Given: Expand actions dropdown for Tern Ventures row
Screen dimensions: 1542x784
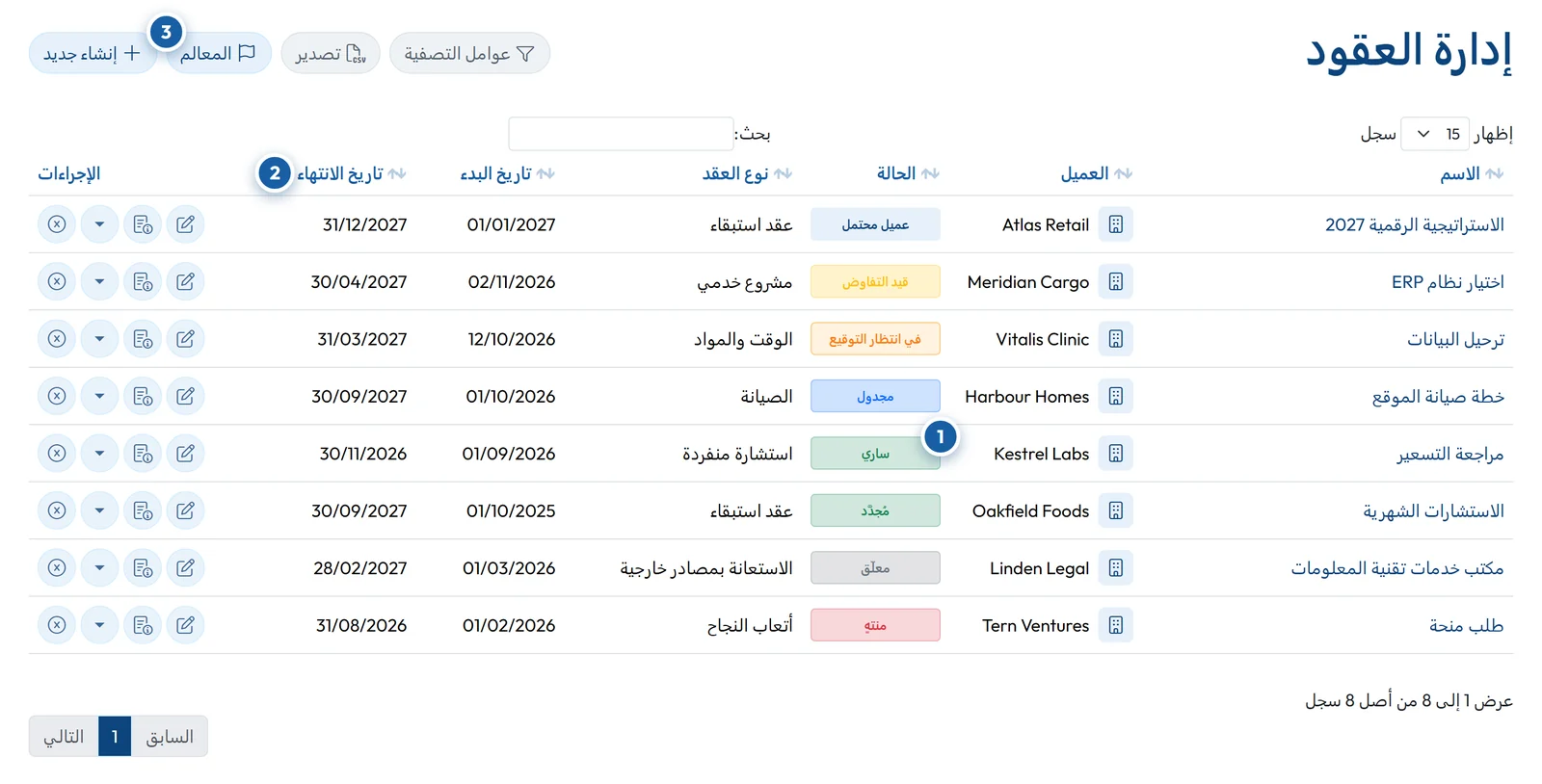Looking at the screenshot, I should coord(99,625).
